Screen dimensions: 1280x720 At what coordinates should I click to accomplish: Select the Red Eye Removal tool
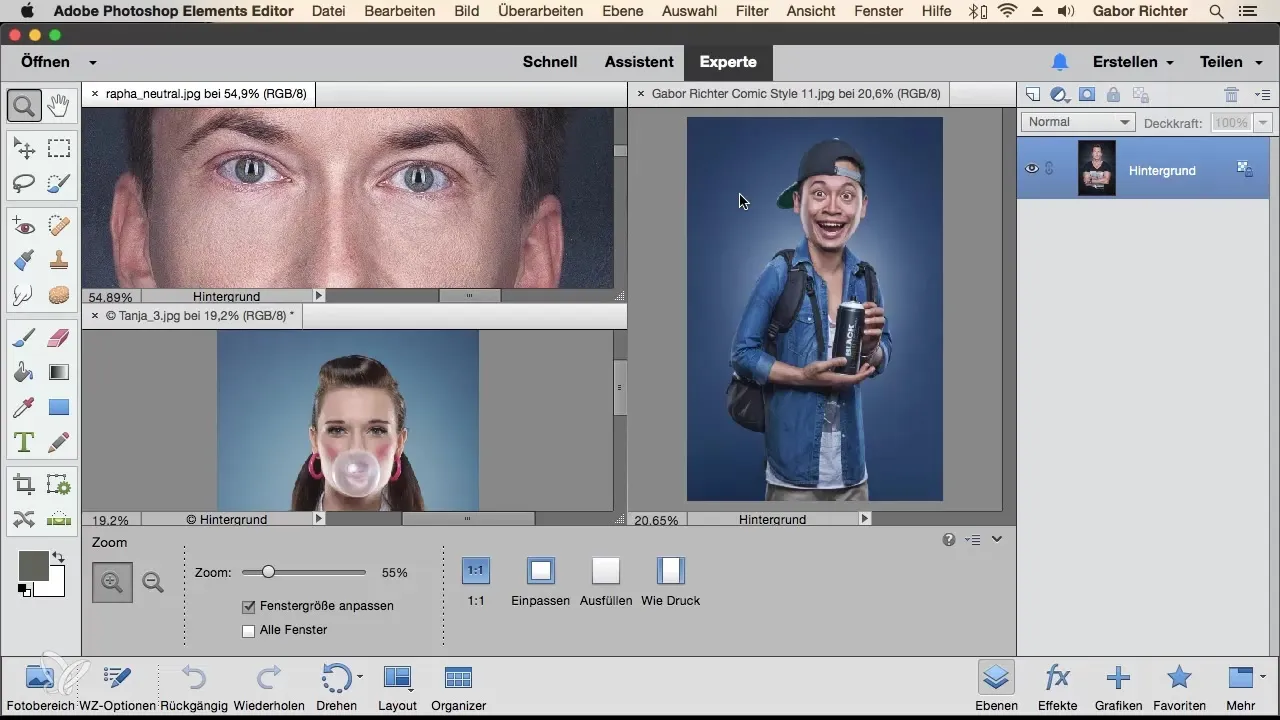coord(24,227)
